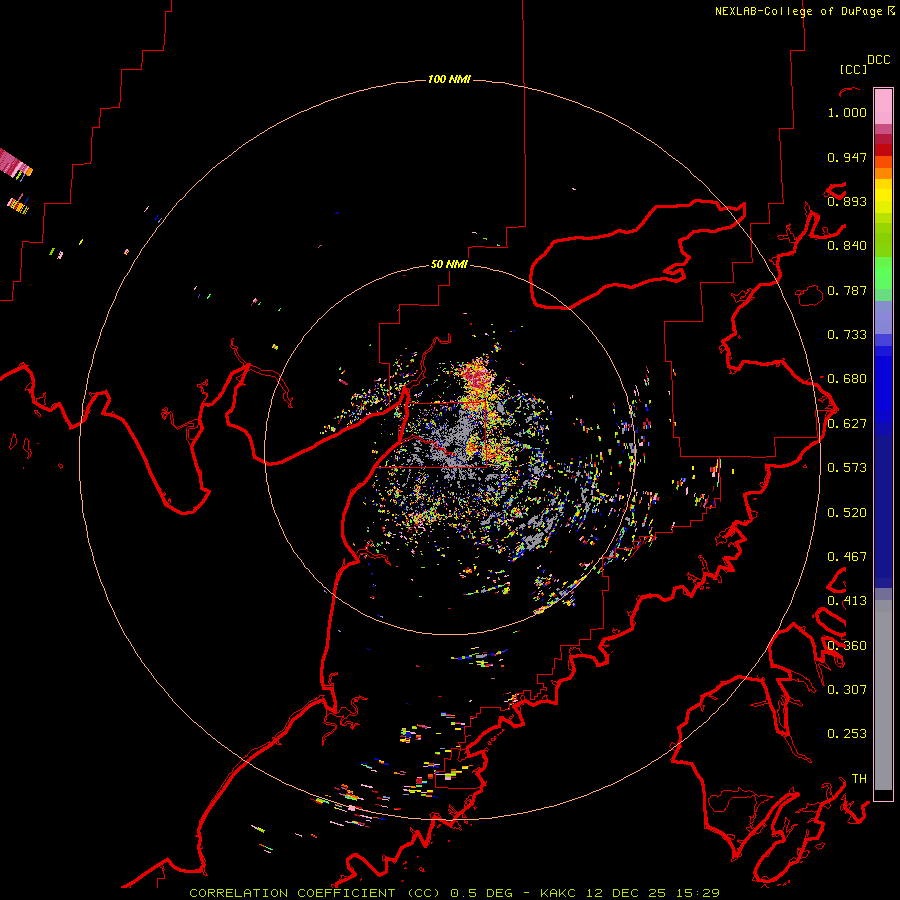Click the 100 NMI range ring label

pyautogui.click(x=449, y=79)
